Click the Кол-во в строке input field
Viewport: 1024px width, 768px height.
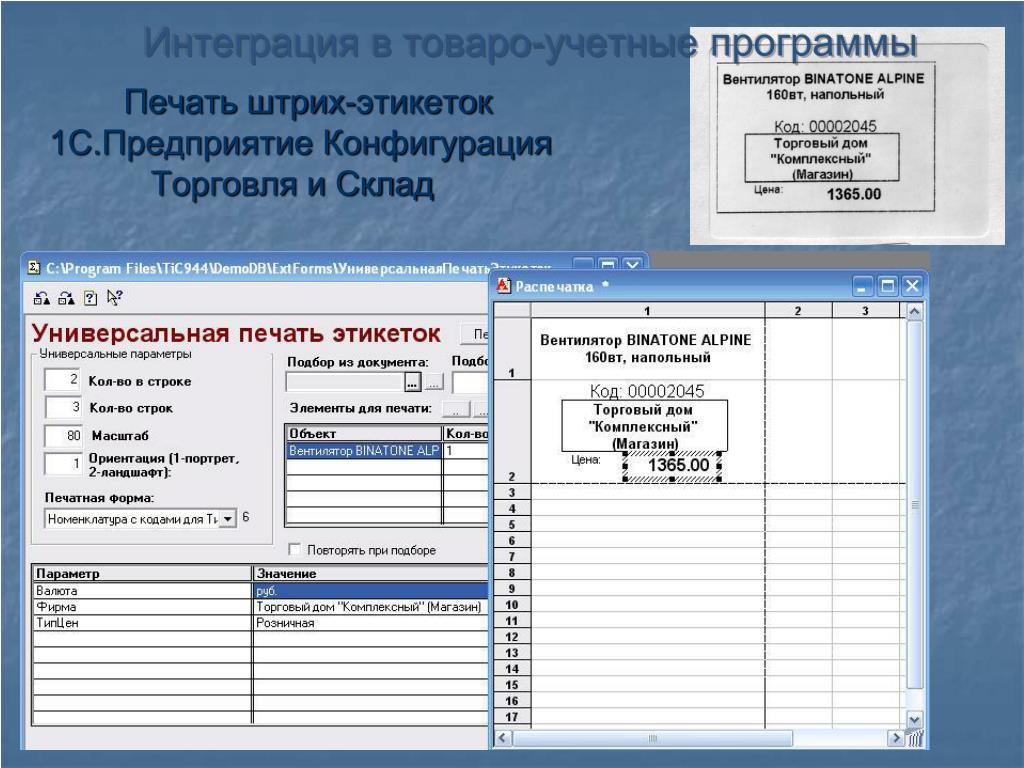(x=63, y=380)
